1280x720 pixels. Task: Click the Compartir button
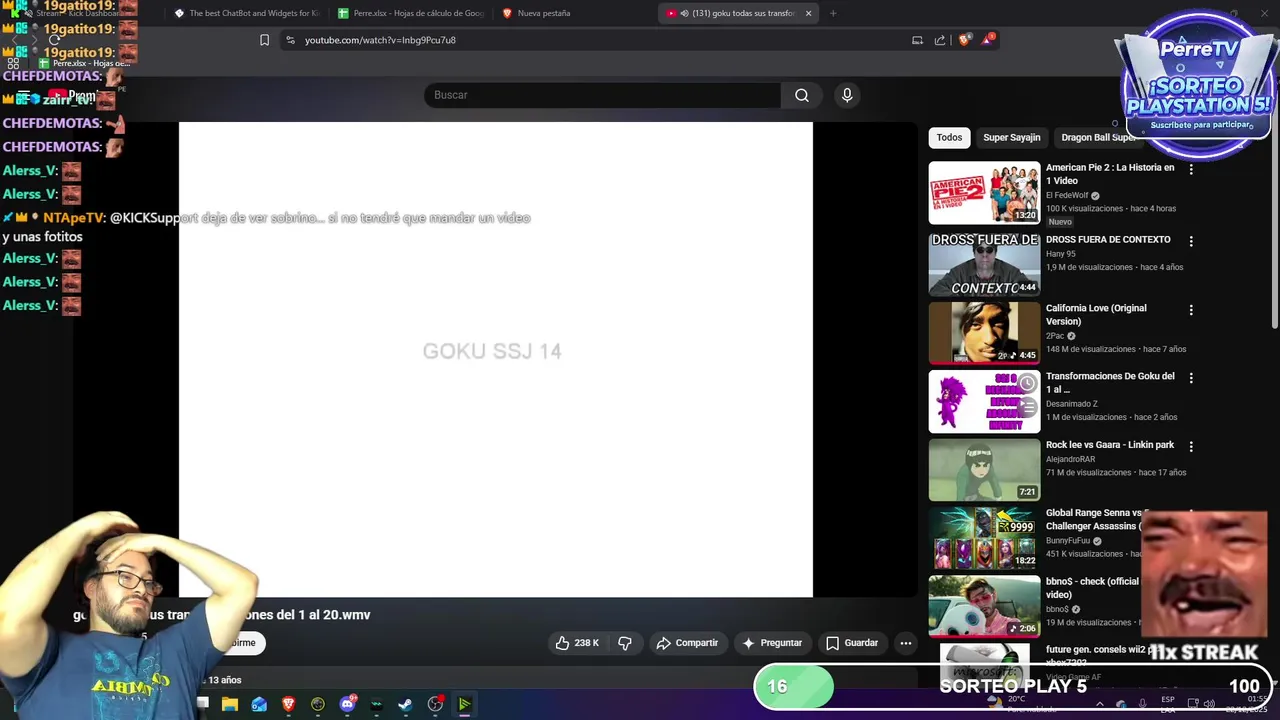[687, 643]
